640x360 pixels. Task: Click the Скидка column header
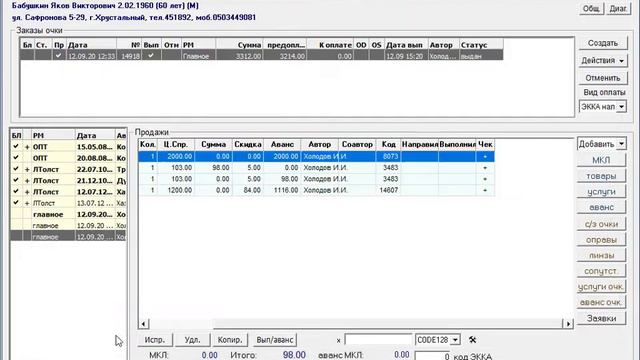(248, 144)
